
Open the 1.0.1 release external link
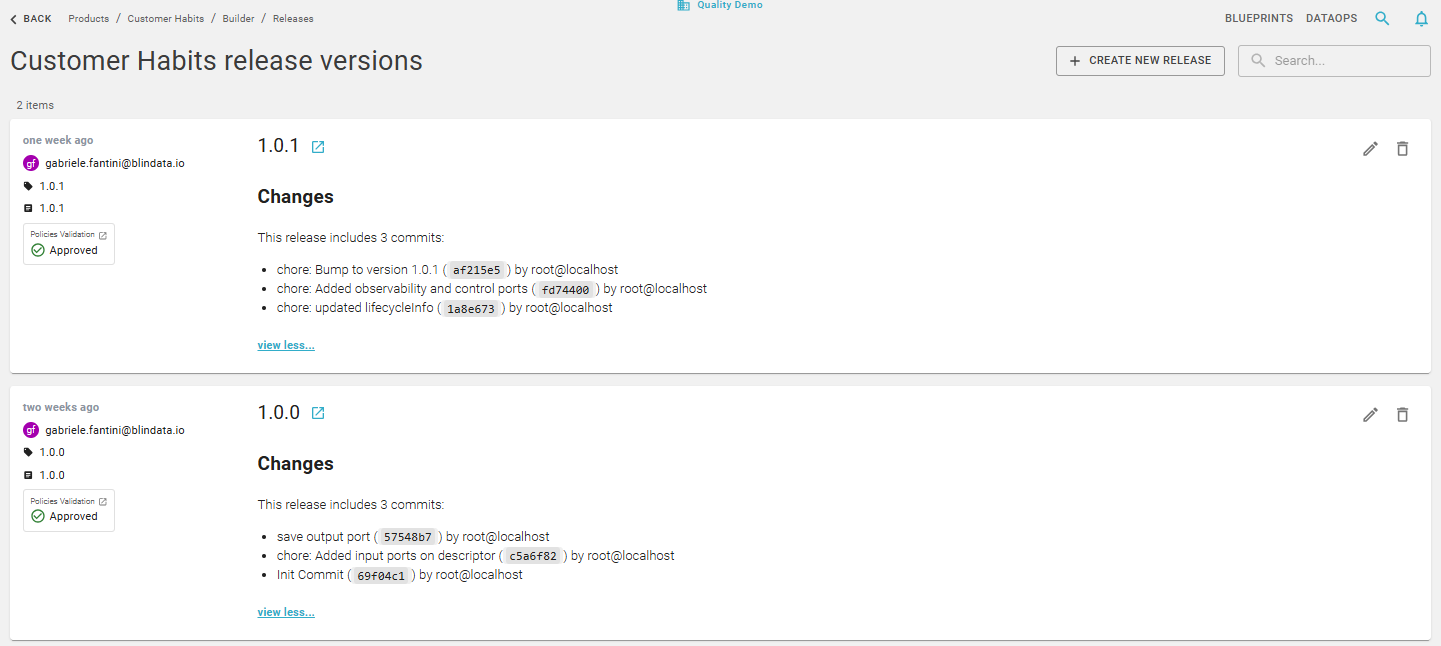pyautogui.click(x=318, y=146)
